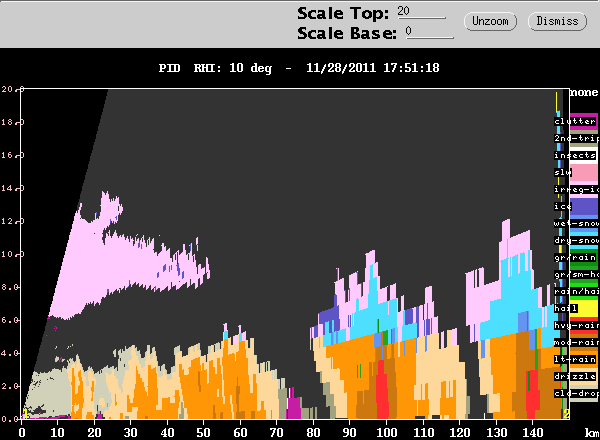
Task: Click the 'lt-rain' legend label
Action: coord(575,359)
